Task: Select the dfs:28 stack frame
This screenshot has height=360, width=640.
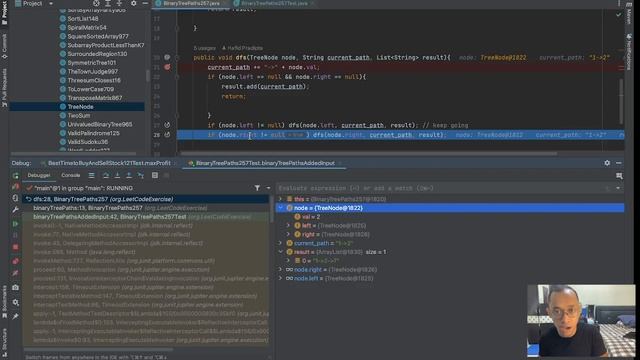Action: tap(146, 199)
